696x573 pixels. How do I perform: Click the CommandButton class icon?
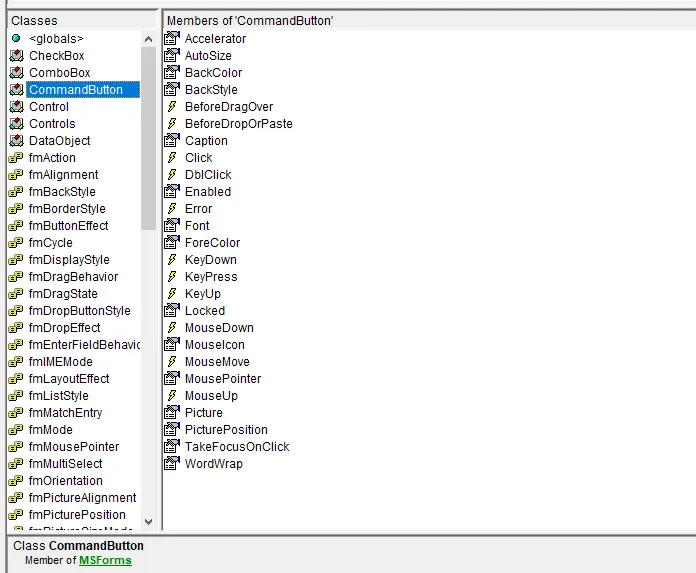pyautogui.click(x=16, y=90)
